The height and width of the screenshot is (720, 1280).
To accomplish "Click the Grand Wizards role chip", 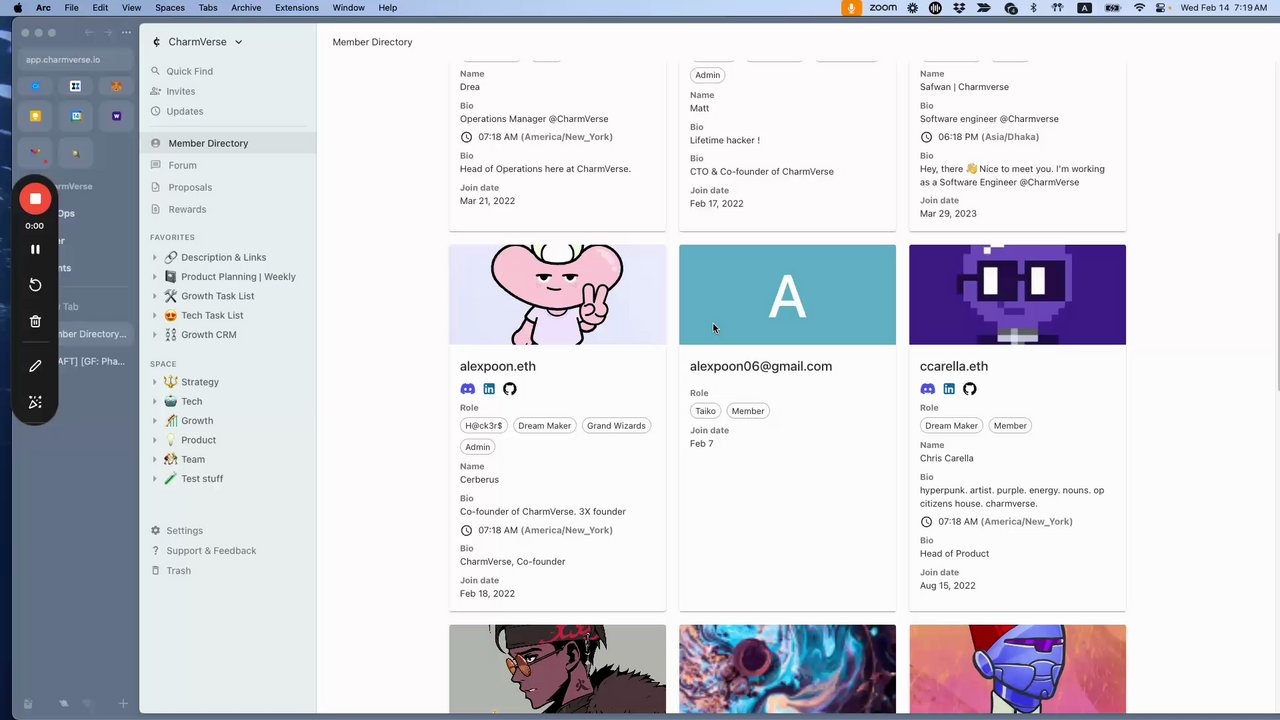I will pyautogui.click(x=616, y=426).
